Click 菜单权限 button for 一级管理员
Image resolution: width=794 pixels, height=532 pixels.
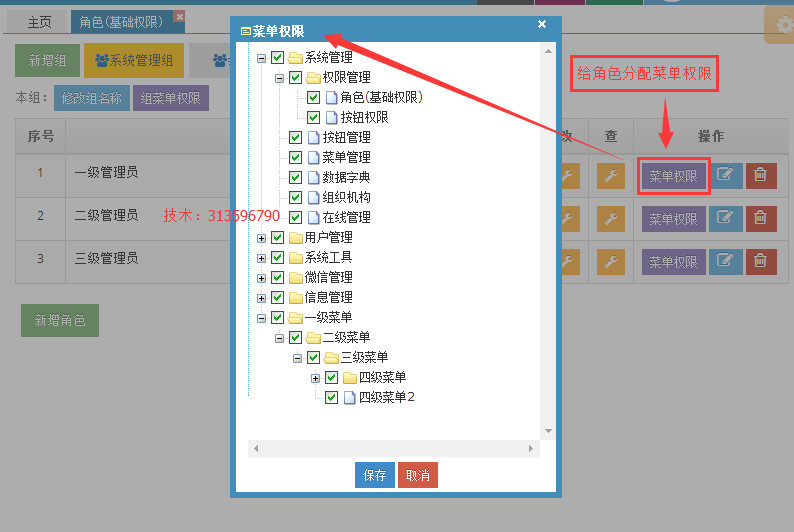673,176
